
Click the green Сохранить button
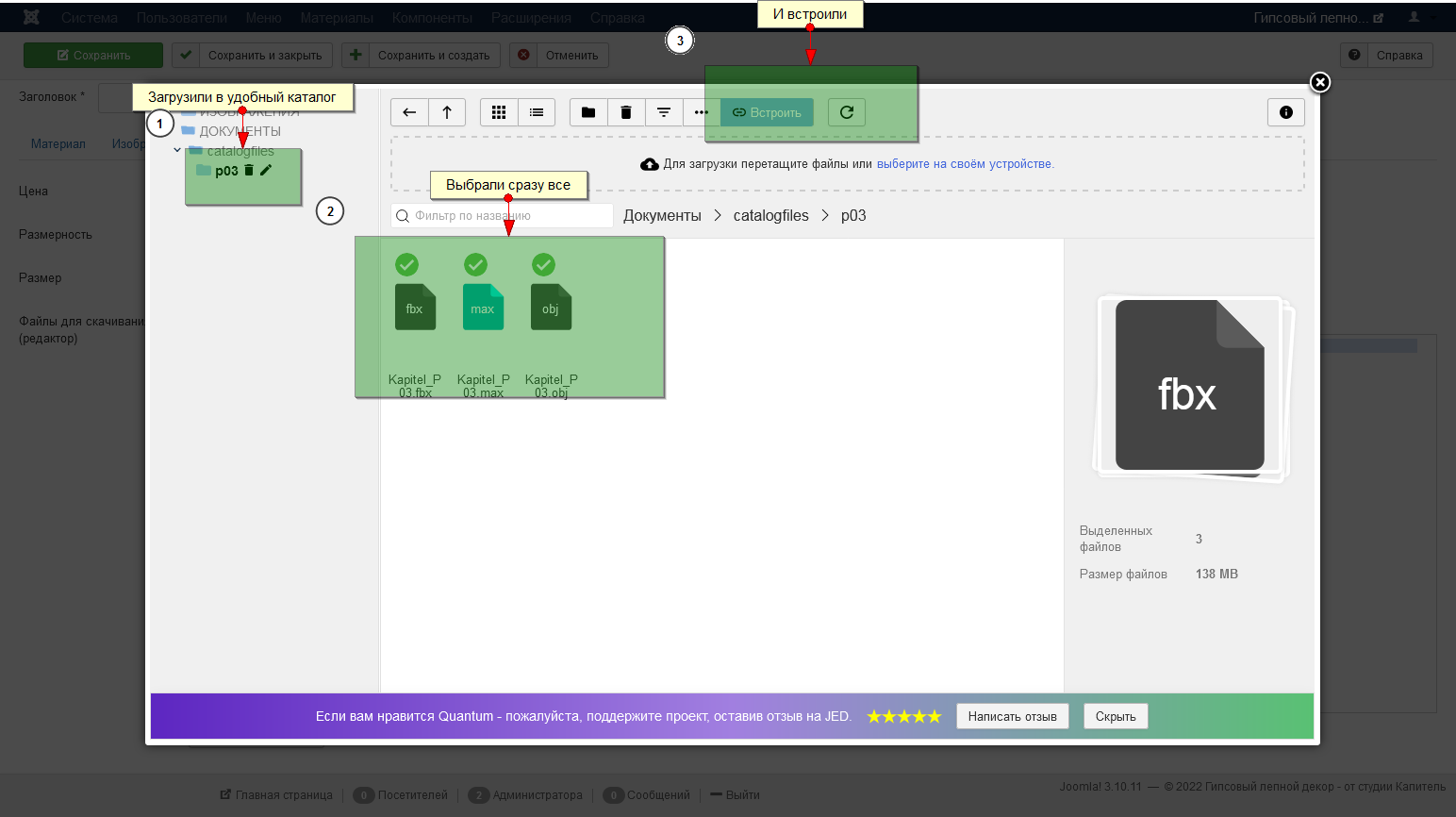coord(93,55)
